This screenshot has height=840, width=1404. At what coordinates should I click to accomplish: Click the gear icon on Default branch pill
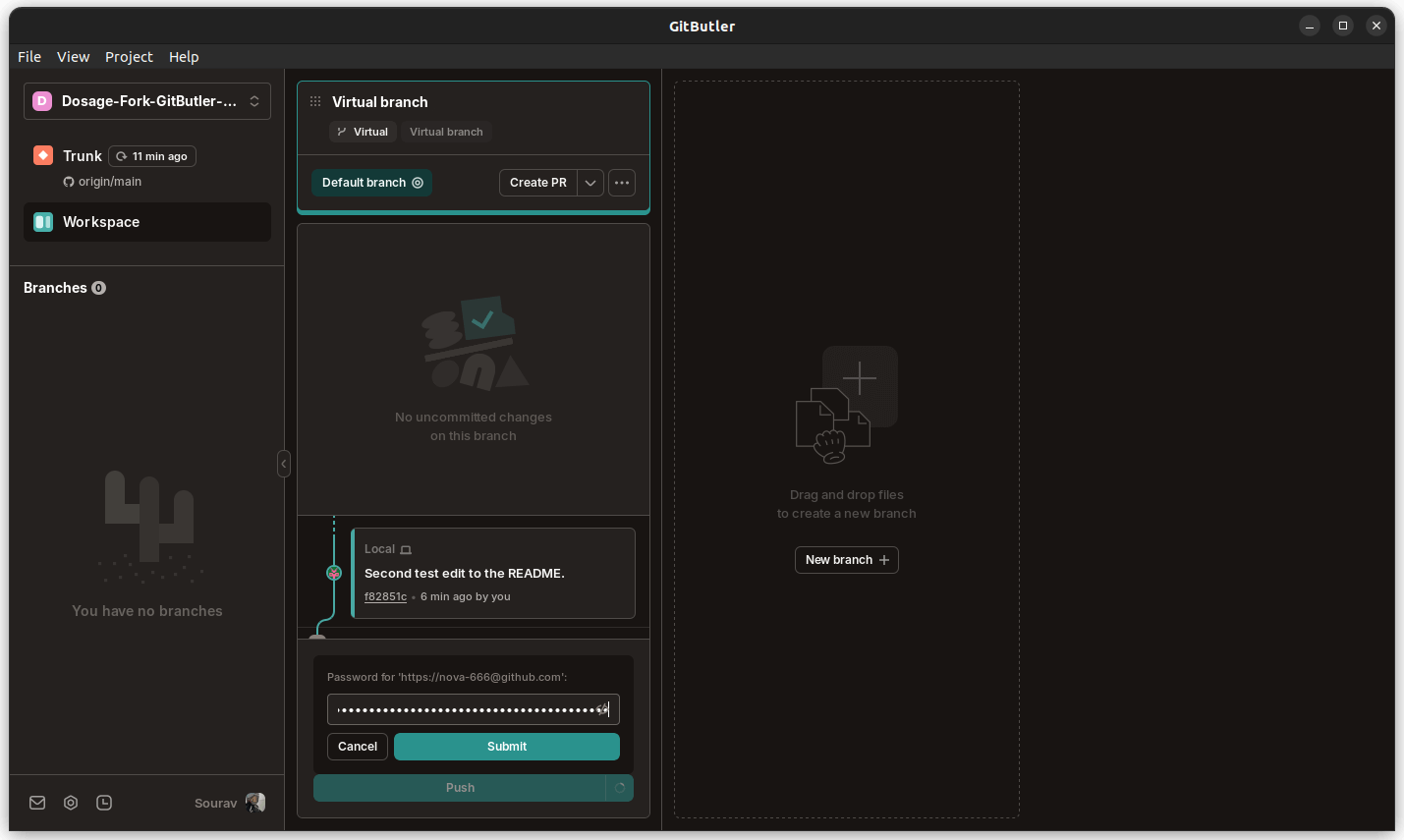coord(418,182)
